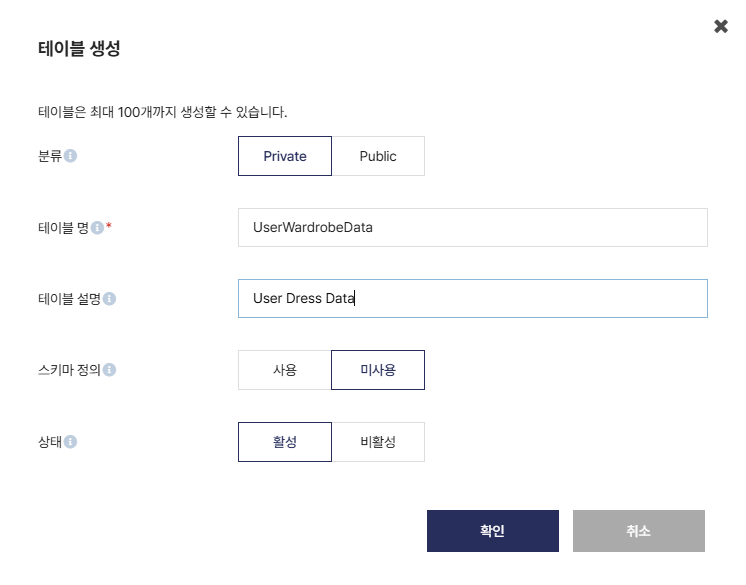Click the User Dress Data description field
Image resolution: width=746 pixels, height=585 pixels.
click(472, 298)
